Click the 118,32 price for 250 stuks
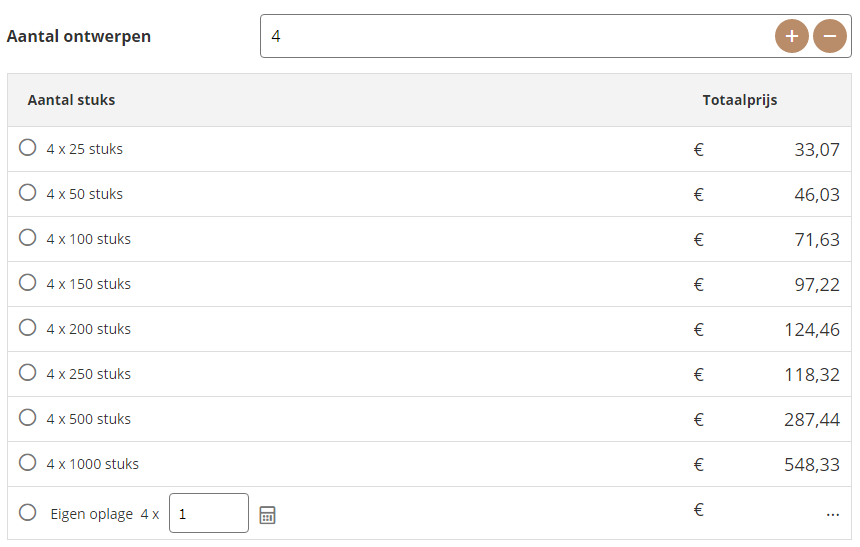 click(x=812, y=375)
